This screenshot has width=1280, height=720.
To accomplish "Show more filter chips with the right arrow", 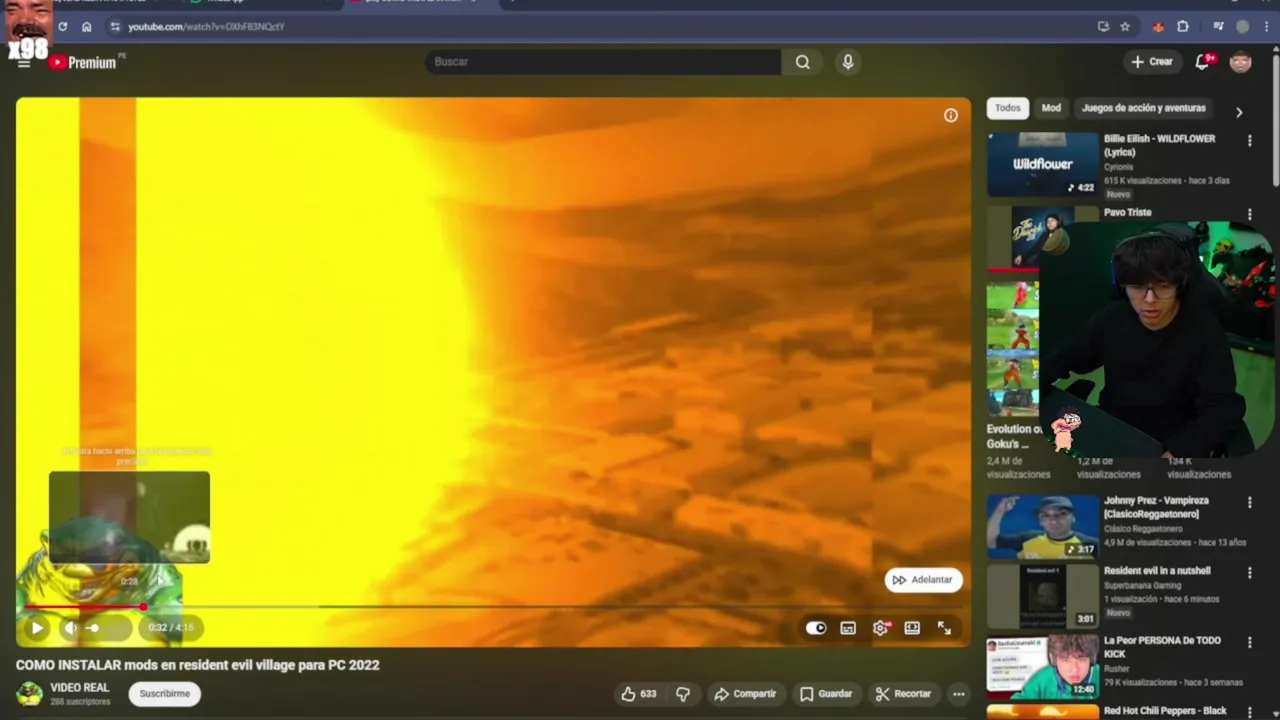I will click(x=1239, y=112).
